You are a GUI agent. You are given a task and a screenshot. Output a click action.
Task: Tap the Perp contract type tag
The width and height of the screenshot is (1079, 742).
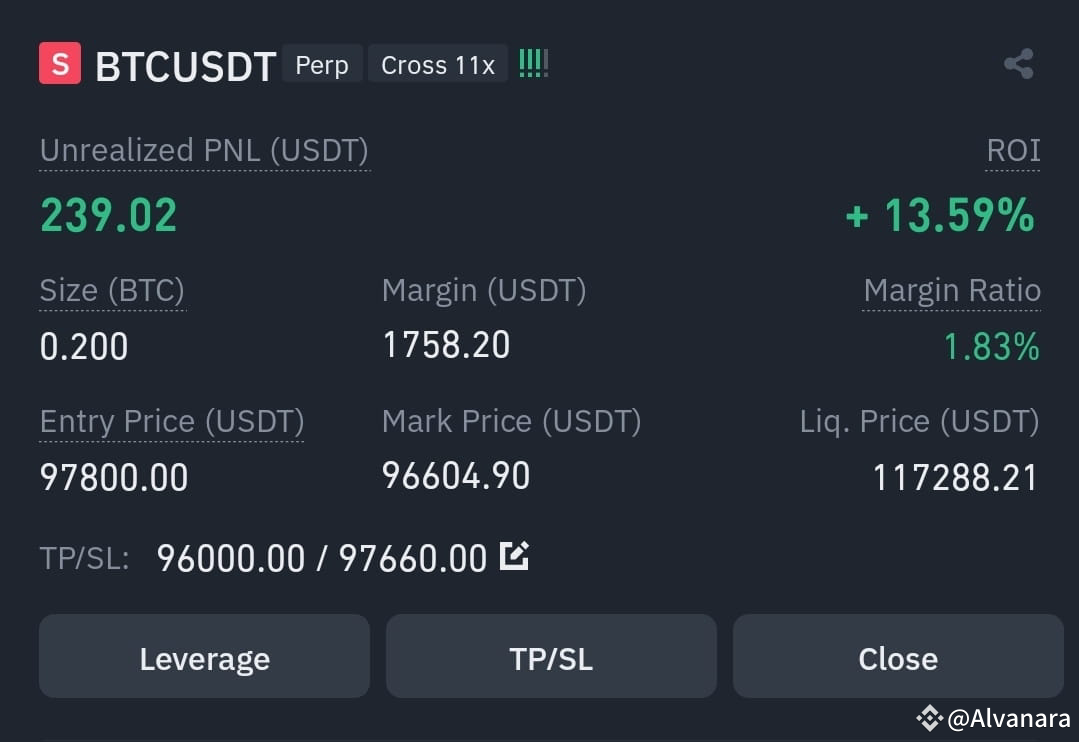(x=322, y=64)
